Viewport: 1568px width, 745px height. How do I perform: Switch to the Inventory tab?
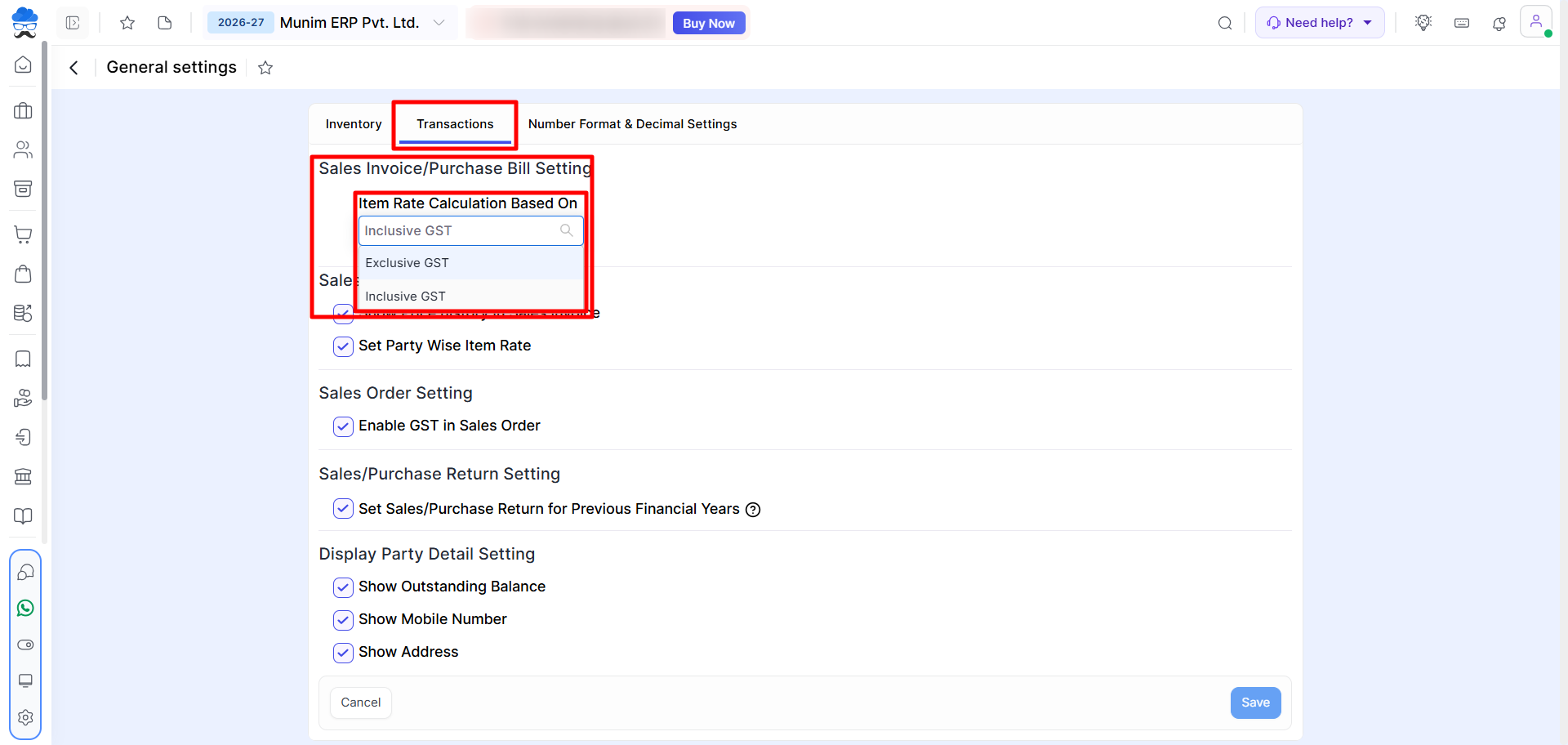(x=354, y=124)
